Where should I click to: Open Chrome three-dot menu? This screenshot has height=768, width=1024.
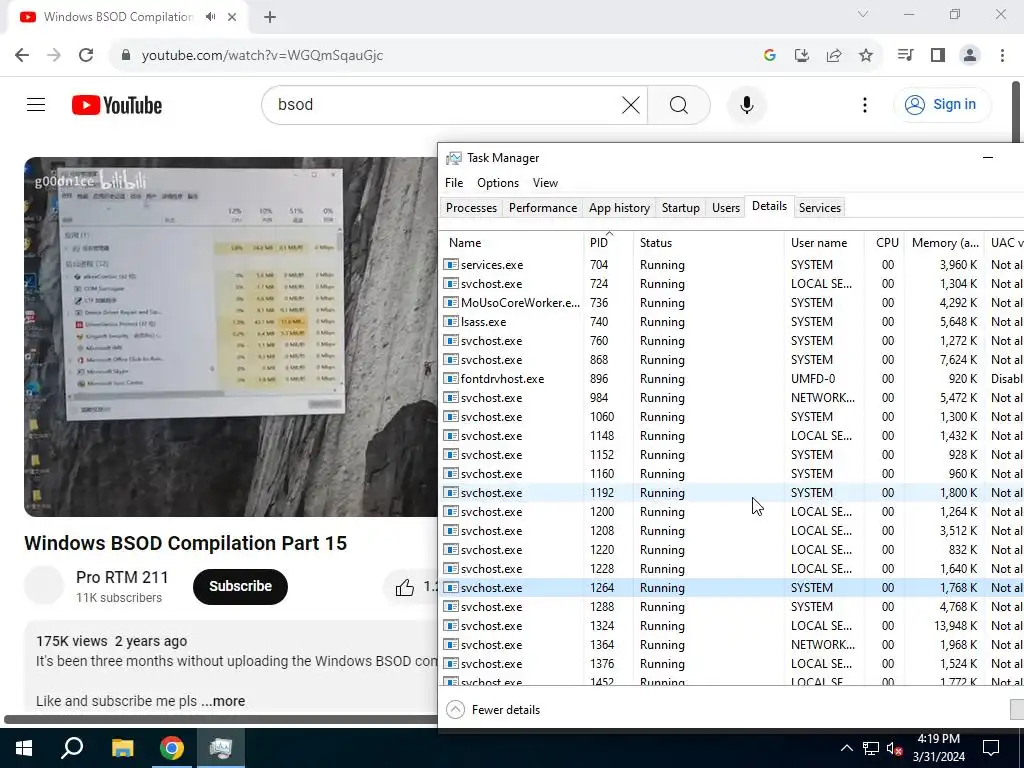[x=1002, y=56]
